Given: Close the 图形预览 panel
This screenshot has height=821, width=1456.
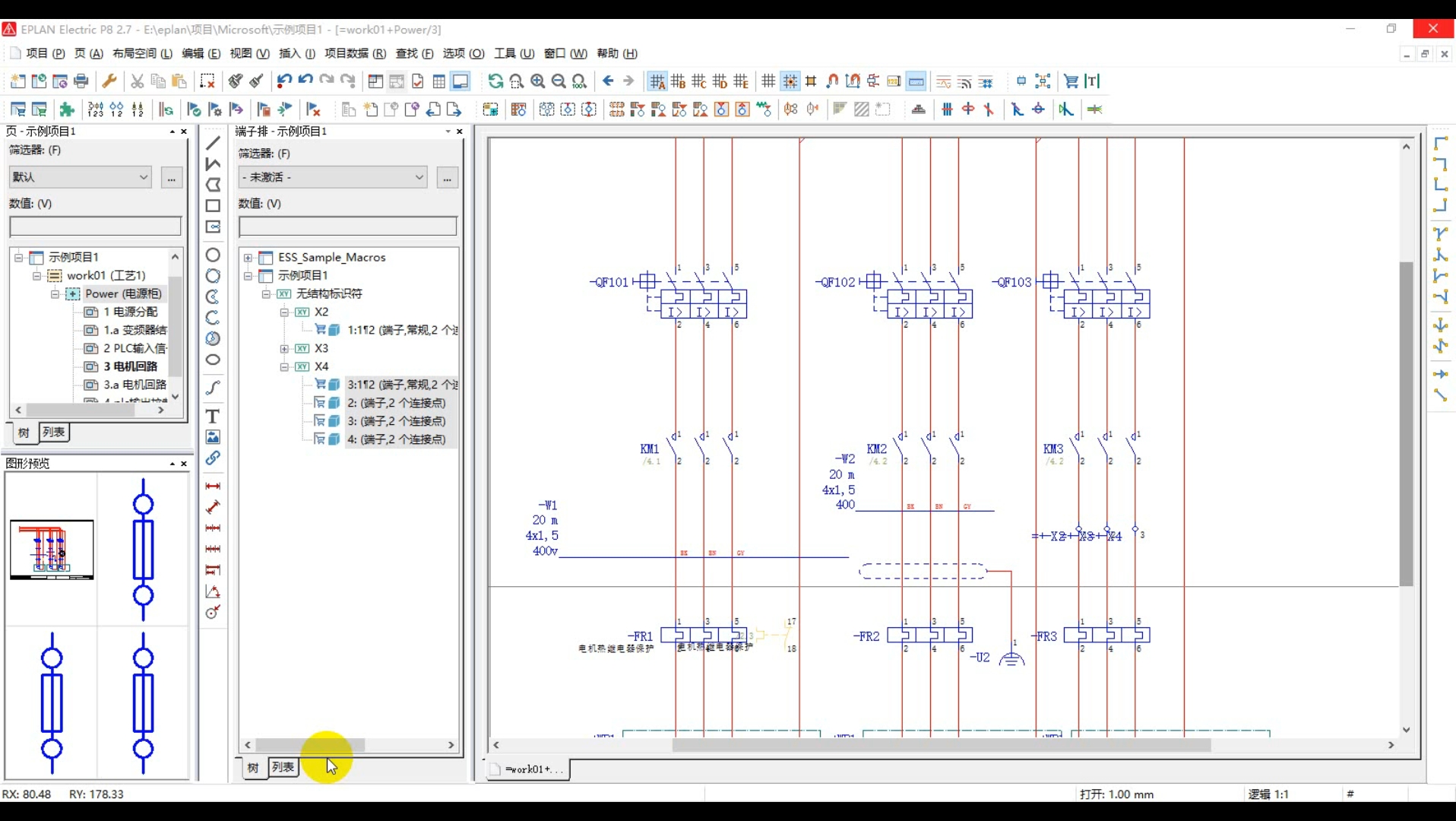Looking at the screenshot, I should 184,464.
